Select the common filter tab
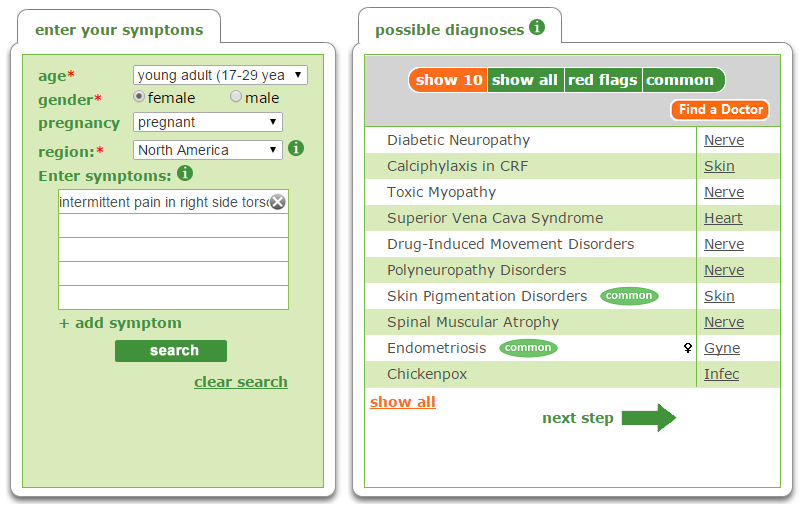Viewport: 802px width, 508px height. pyautogui.click(x=680, y=80)
